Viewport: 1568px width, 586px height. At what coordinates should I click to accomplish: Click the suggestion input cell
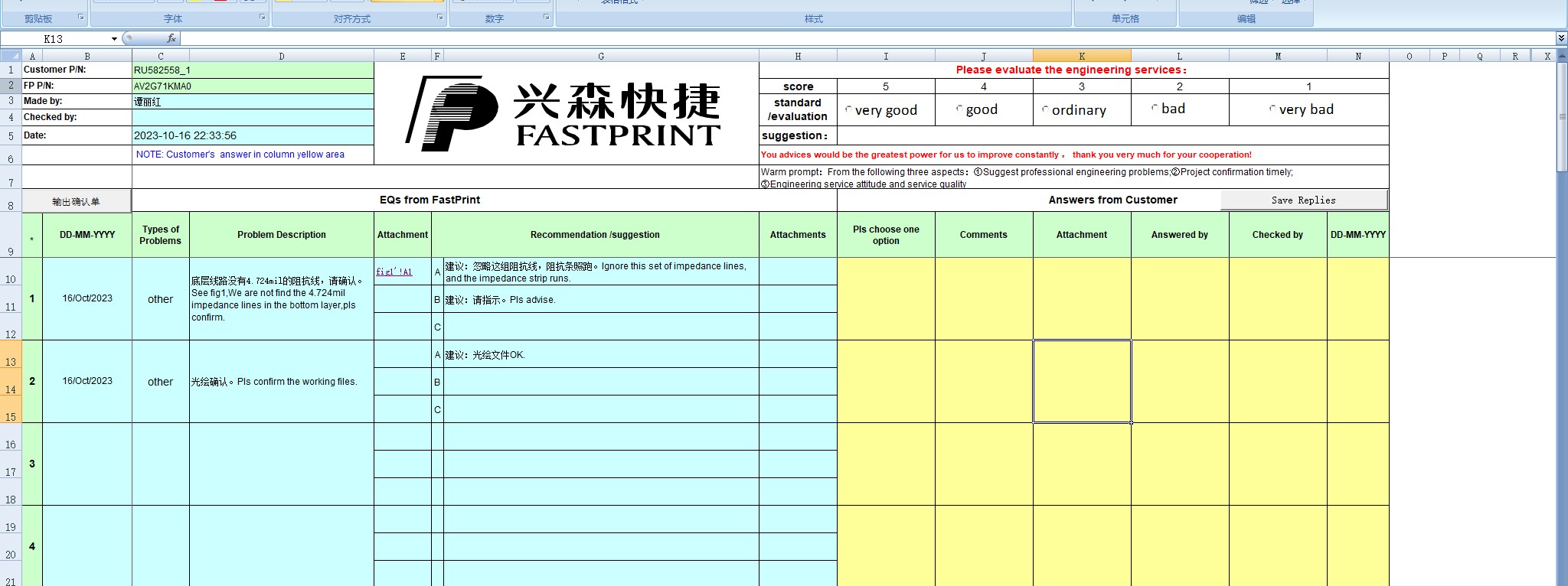click(x=1112, y=135)
